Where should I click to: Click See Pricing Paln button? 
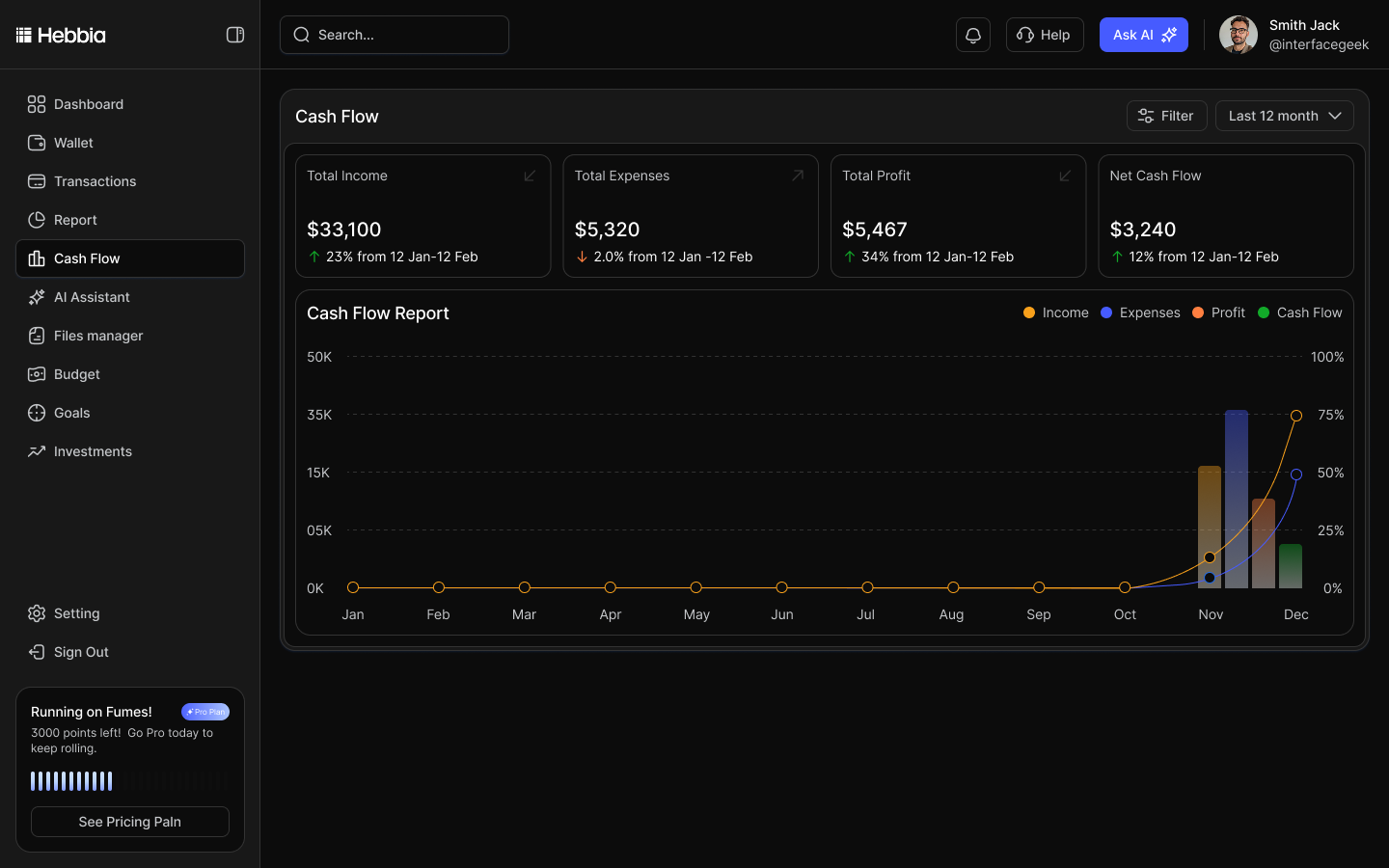click(130, 822)
